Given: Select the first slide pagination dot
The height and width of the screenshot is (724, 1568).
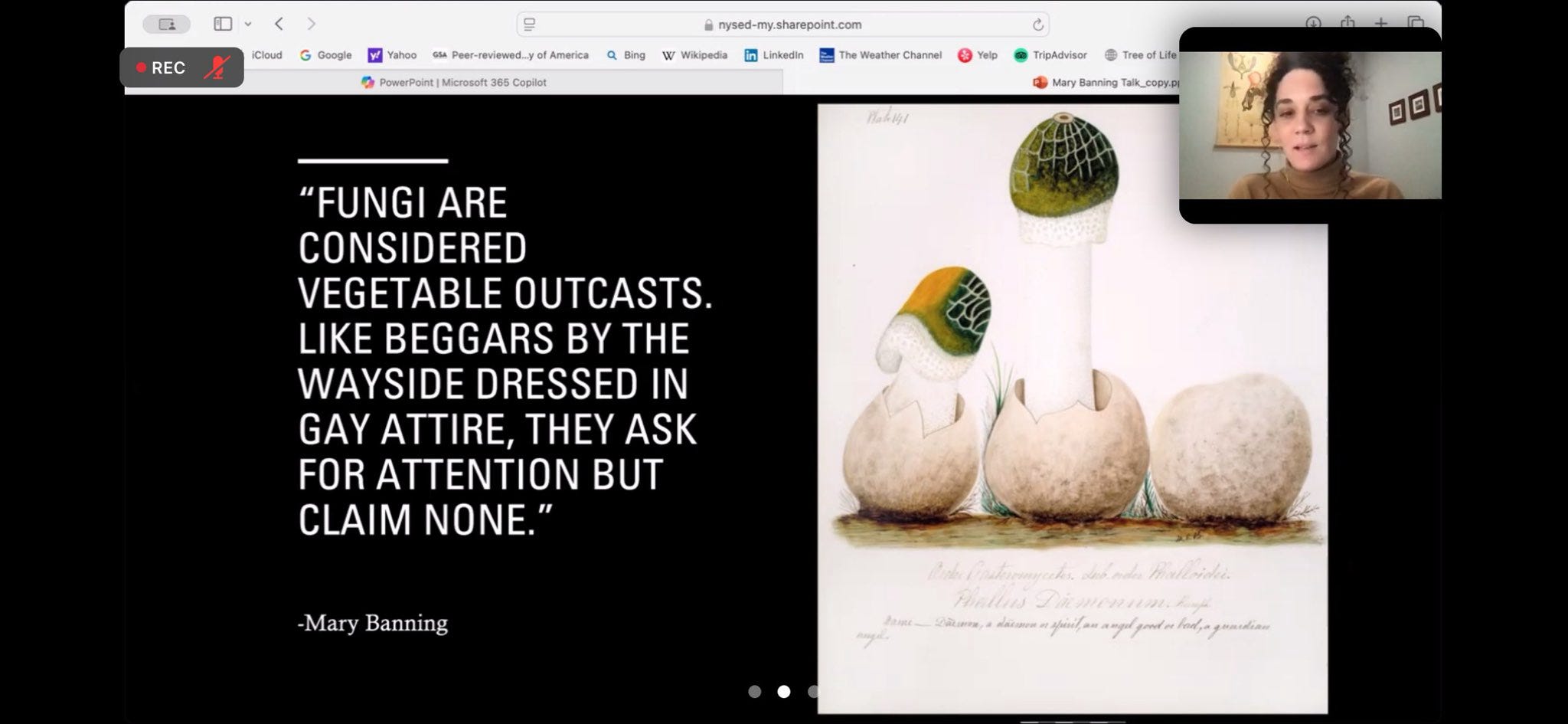Looking at the screenshot, I should point(754,692).
